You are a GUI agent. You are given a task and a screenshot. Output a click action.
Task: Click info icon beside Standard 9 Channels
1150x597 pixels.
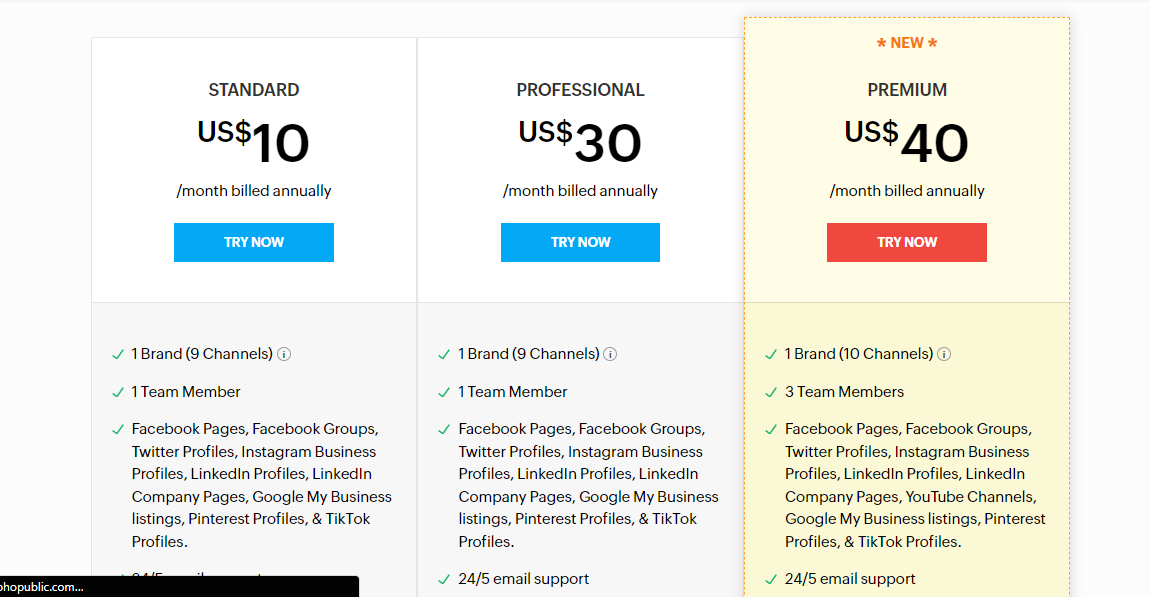(284, 354)
